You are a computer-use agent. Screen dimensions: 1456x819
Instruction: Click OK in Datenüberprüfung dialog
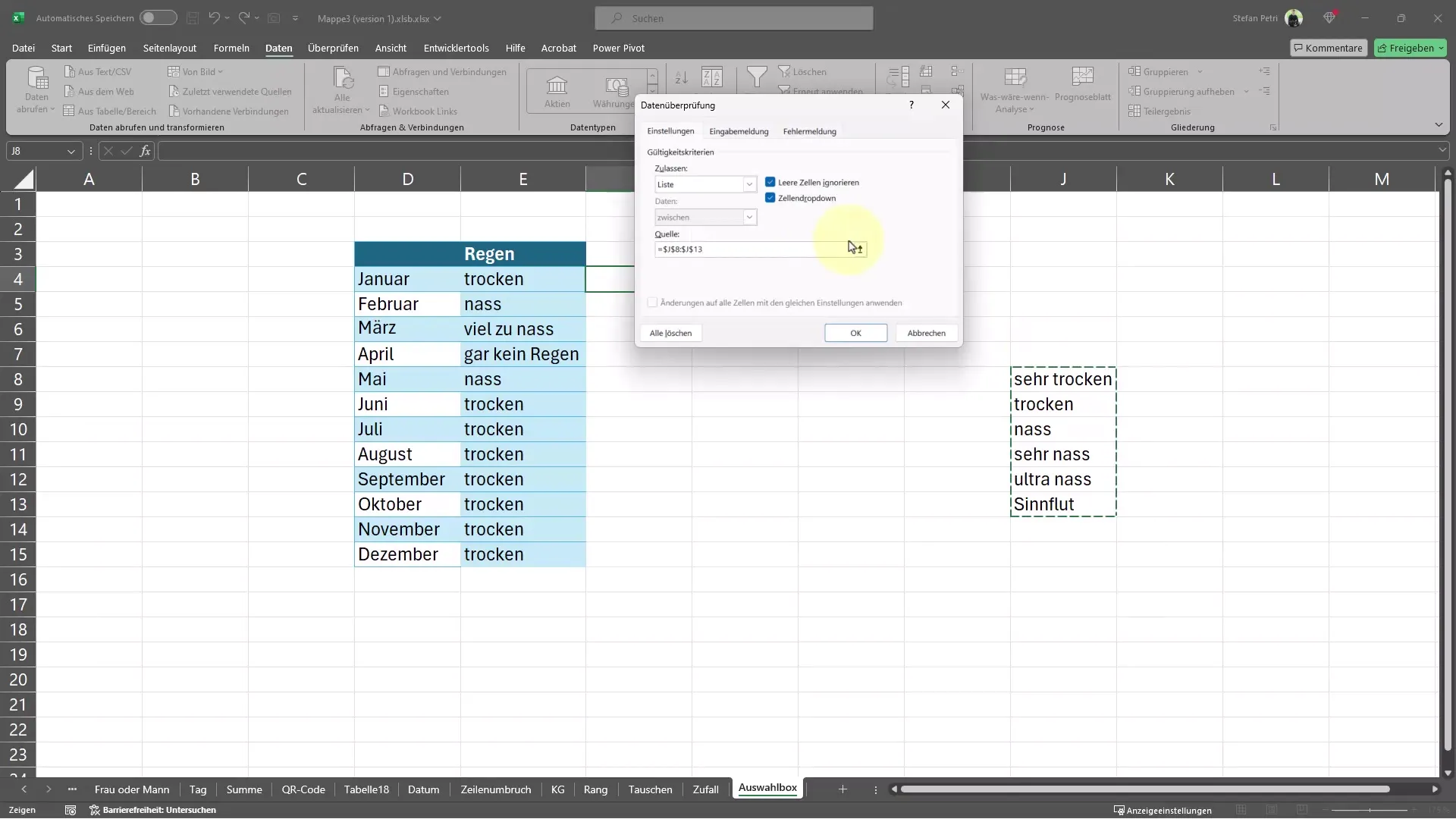(855, 333)
